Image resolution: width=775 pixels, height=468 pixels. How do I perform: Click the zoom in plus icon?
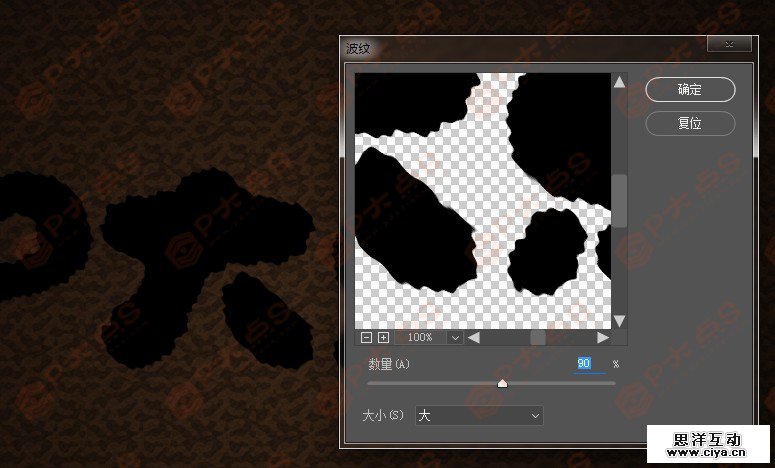tap(383, 338)
